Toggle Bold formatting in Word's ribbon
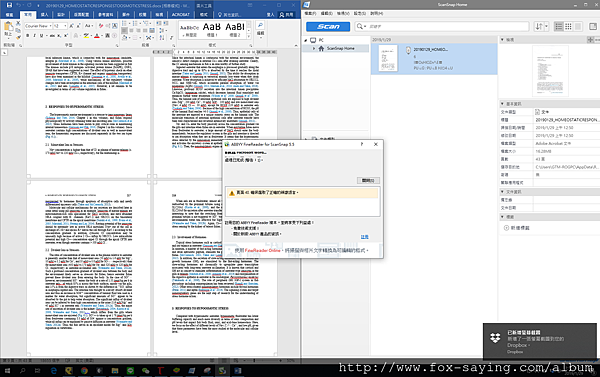The height and width of the screenshot is (377, 600). [28, 36]
